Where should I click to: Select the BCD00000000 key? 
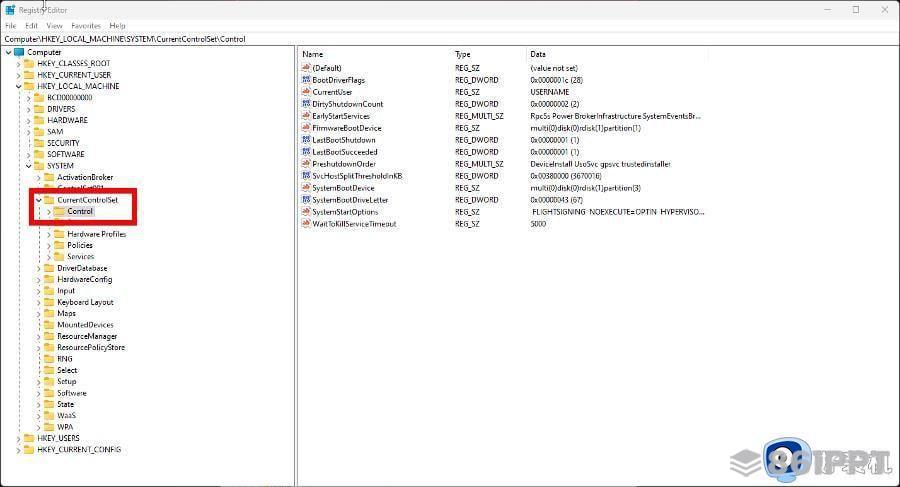(x=69, y=98)
